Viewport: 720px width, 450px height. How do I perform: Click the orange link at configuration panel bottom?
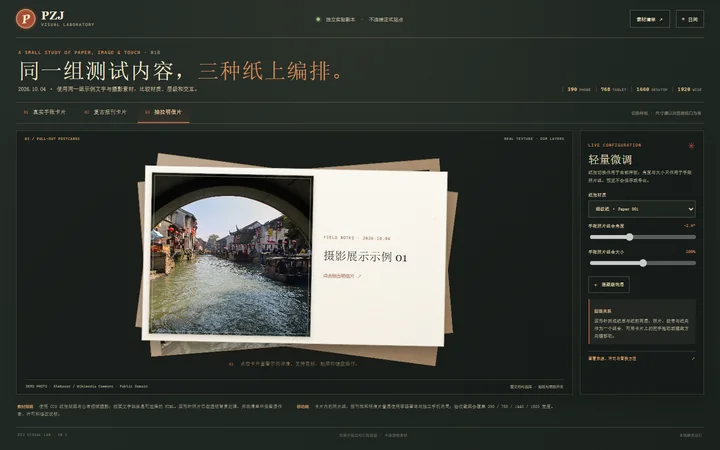point(612,359)
